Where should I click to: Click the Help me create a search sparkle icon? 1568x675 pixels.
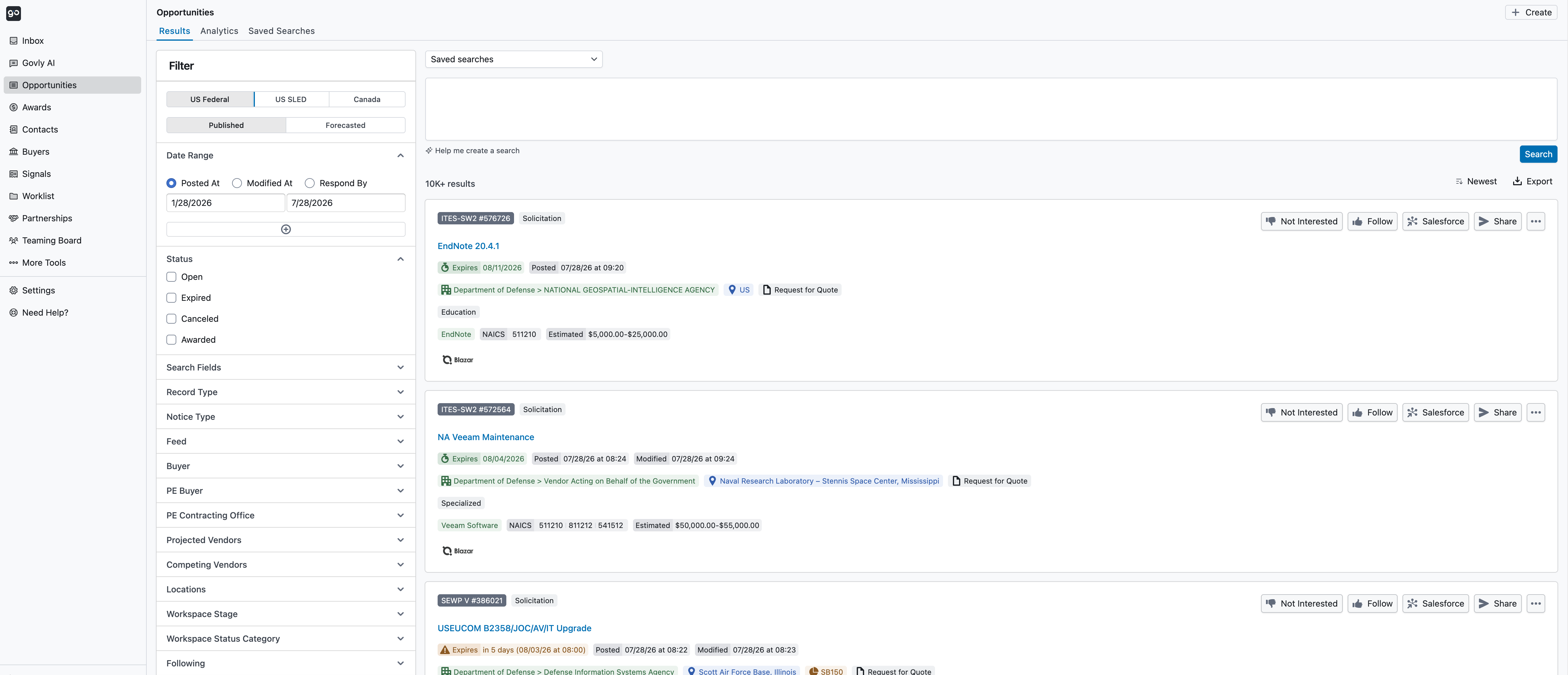click(x=429, y=150)
